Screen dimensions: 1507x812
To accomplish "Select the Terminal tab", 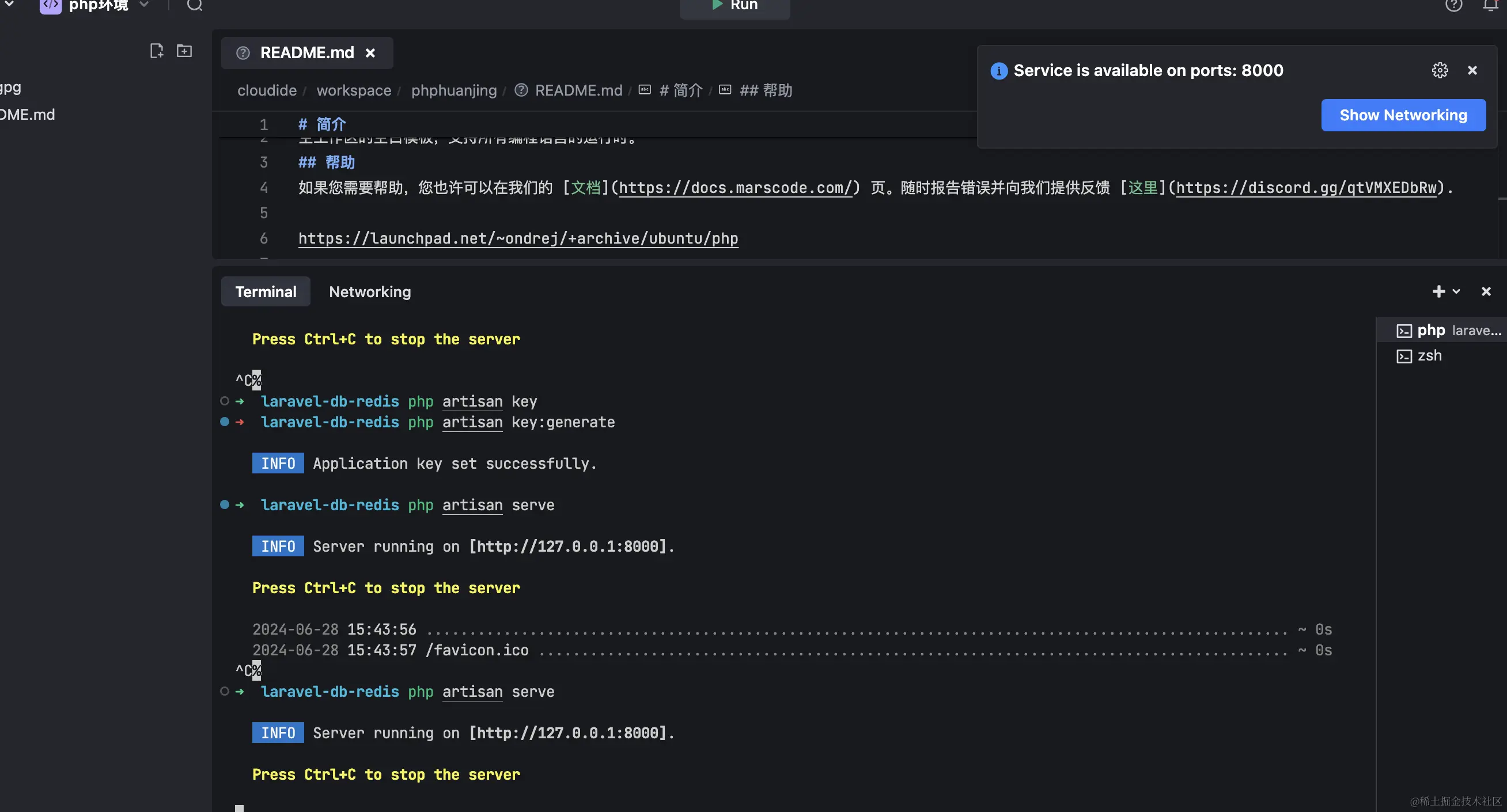I will click(266, 292).
